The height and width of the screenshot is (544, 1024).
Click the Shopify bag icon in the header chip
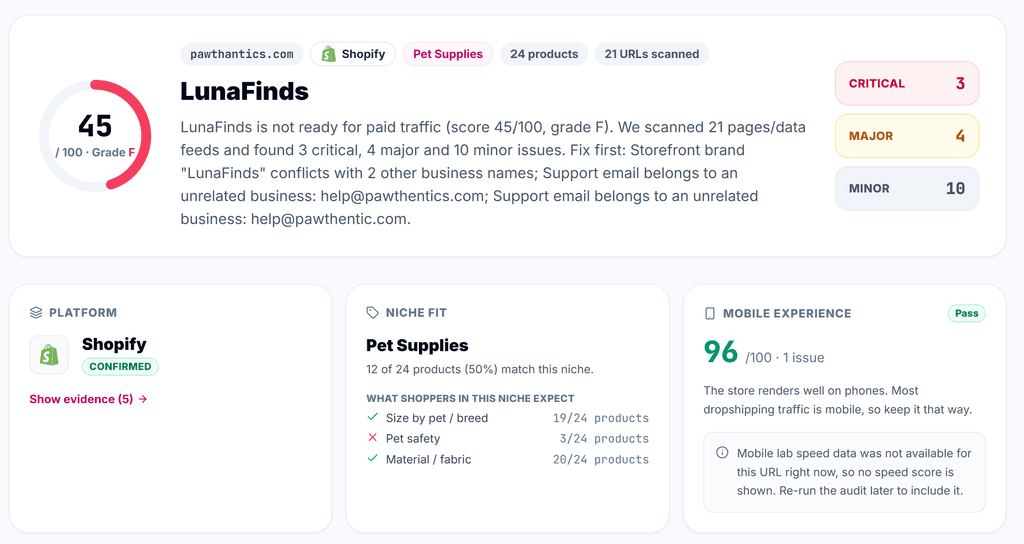pos(328,54)
